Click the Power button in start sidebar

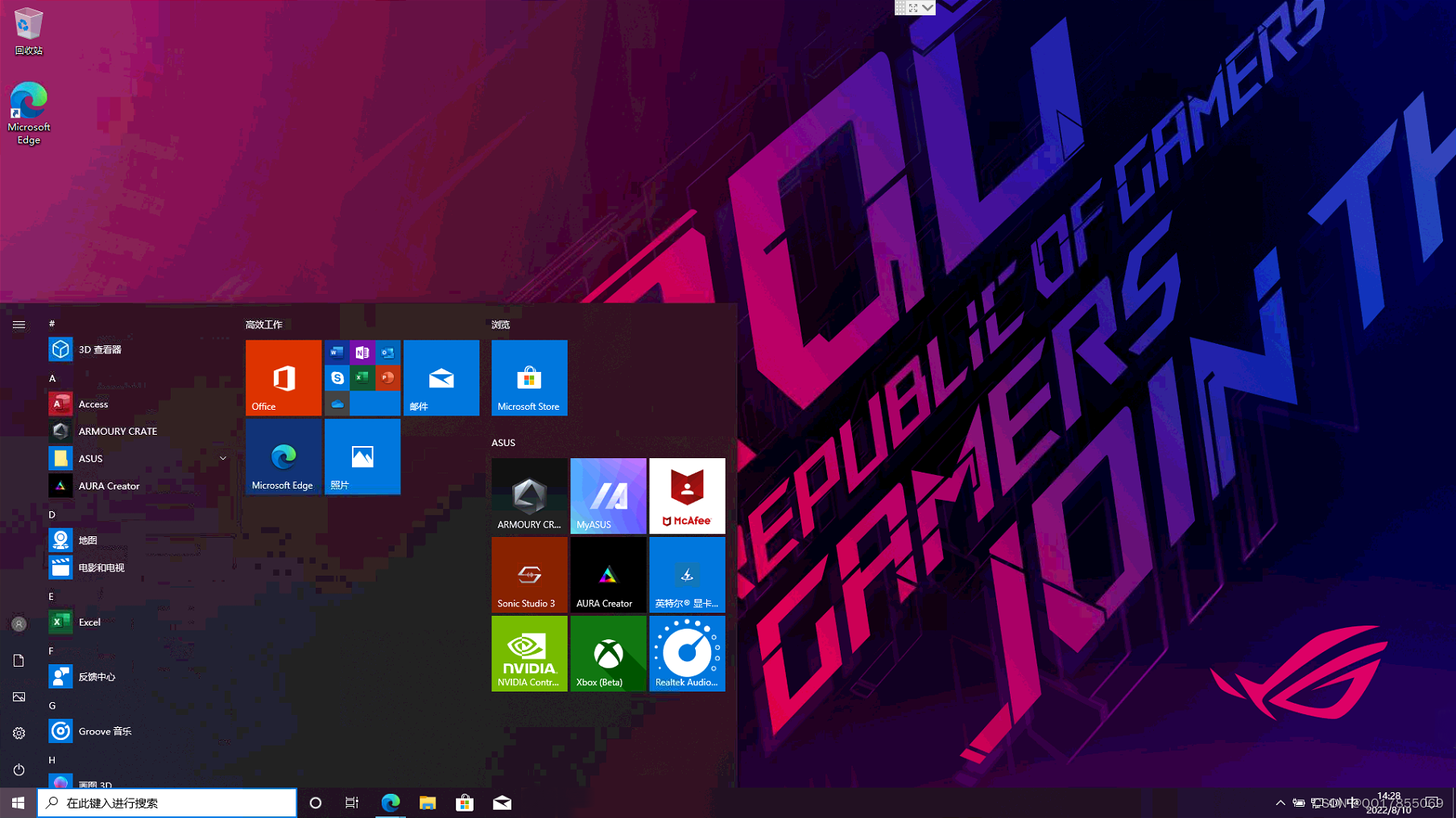coord(19,770)
